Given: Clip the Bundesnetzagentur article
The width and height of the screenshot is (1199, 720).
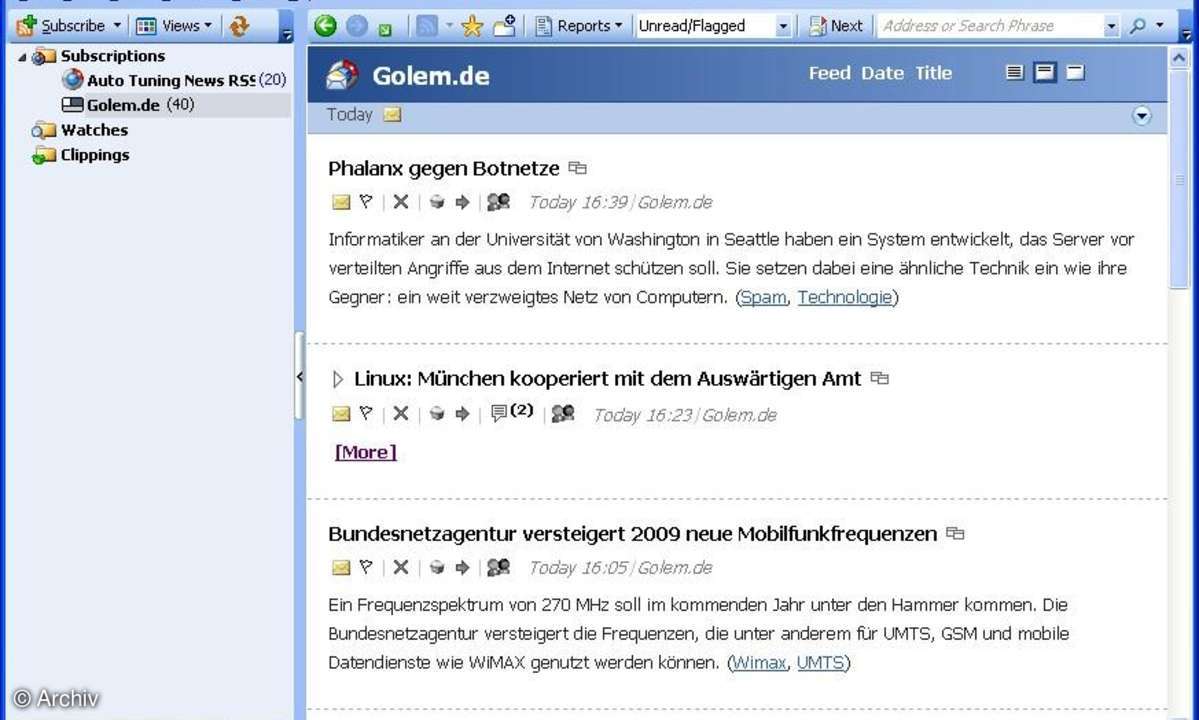Looking at the screenshot, I should coord(437,567).
